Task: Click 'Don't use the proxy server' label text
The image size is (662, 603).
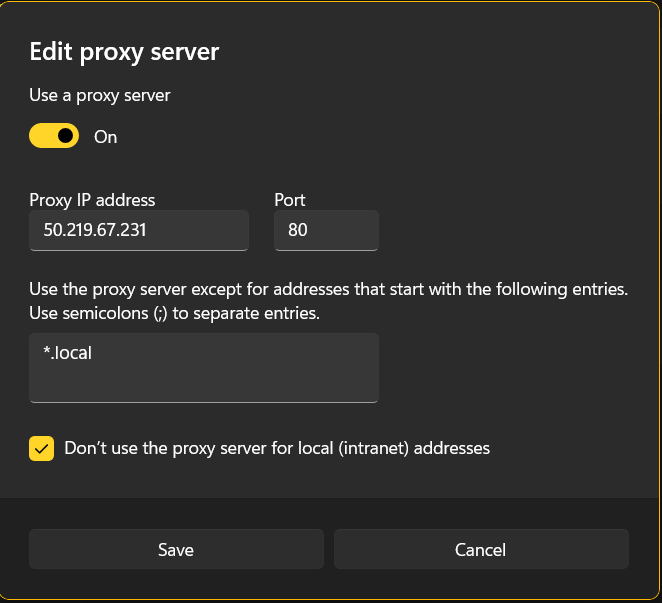Action: click(x=277, y=448)
